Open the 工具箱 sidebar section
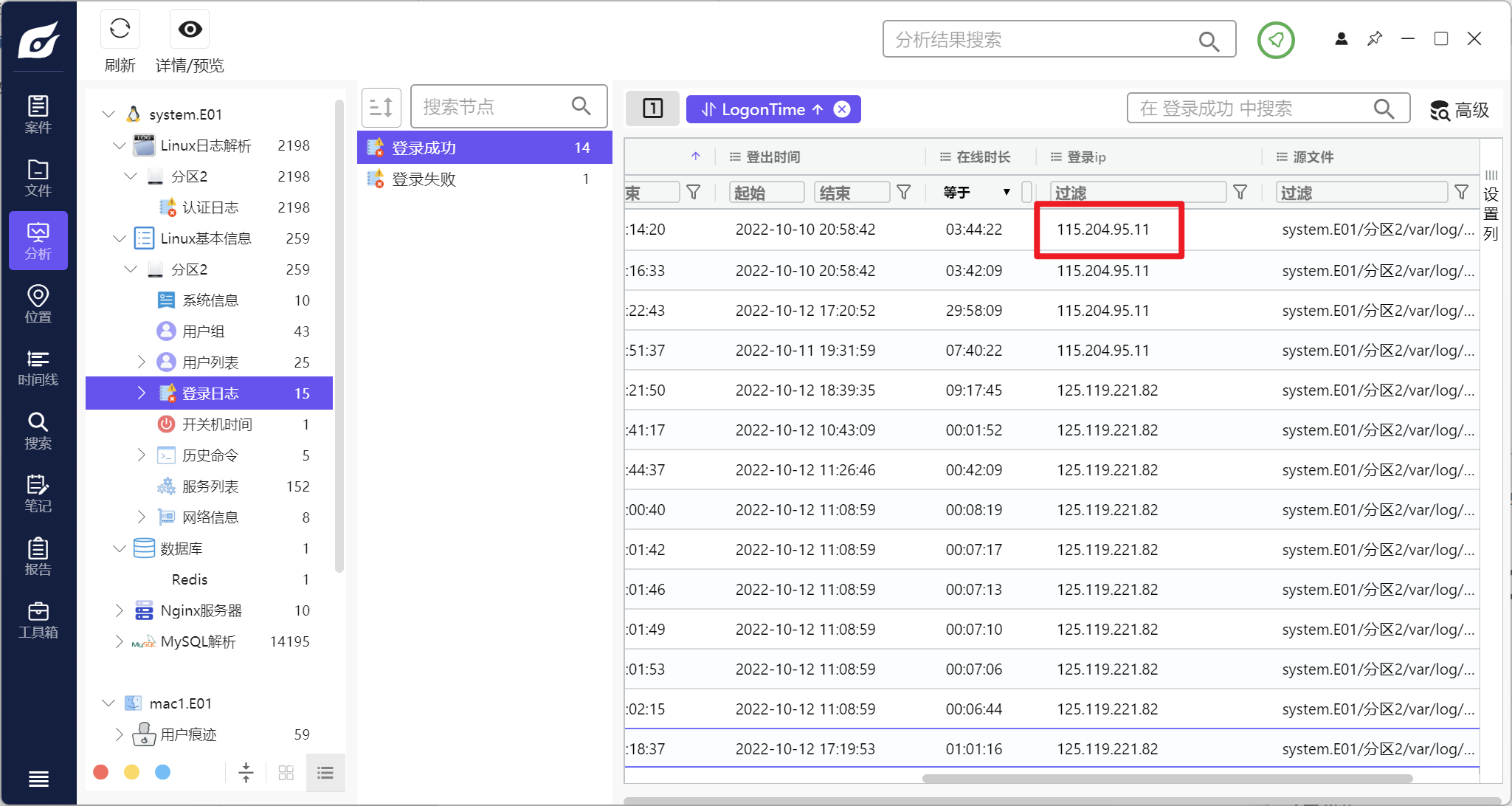Image resolution: width=1512 pixels, height=806 pixels. (x=38, y=620)
